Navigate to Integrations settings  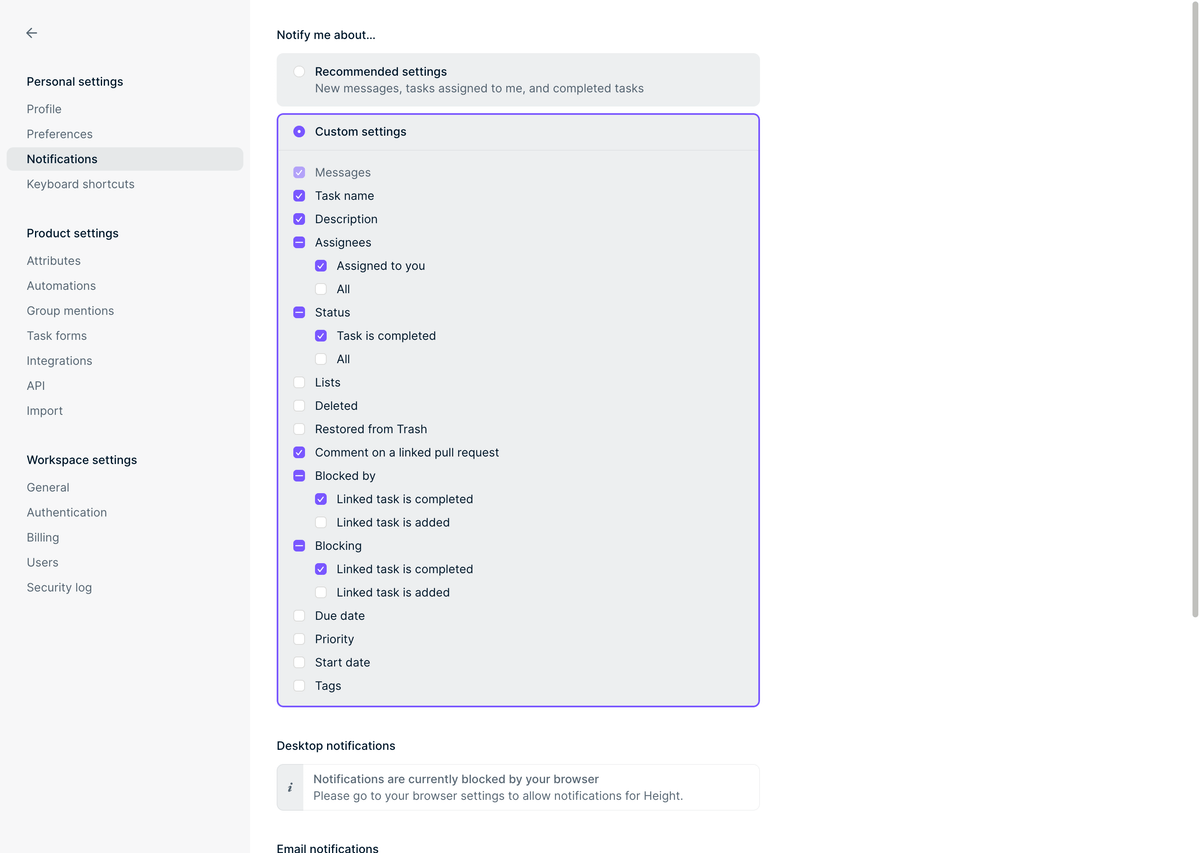click(x=59, y=361)
